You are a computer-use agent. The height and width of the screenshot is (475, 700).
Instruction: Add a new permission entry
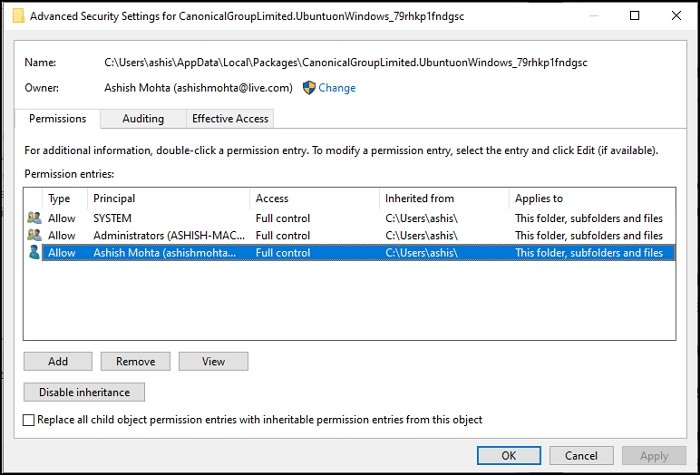58,361
